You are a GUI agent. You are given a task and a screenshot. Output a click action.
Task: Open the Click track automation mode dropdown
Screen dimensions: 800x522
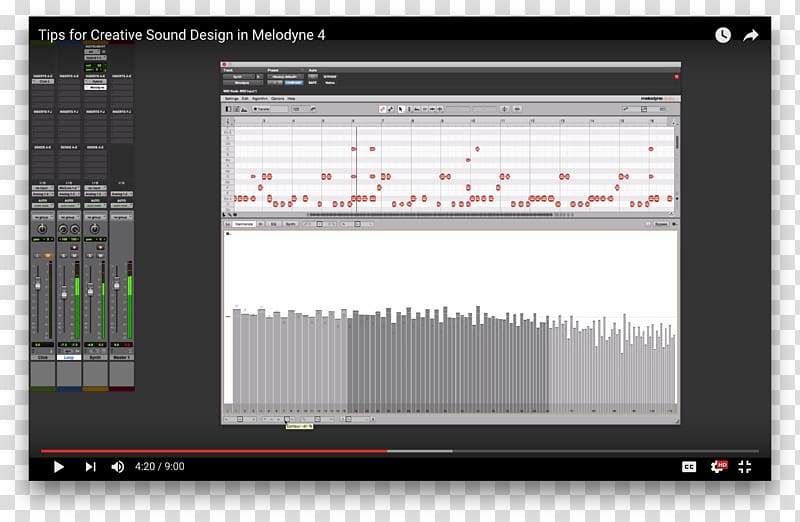(43, 205)
